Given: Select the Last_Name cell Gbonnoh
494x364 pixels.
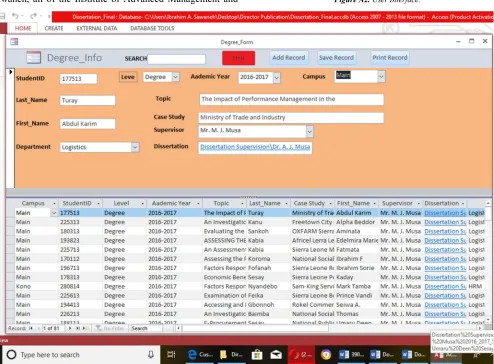Looking at the screenshot, I should 269,305.
